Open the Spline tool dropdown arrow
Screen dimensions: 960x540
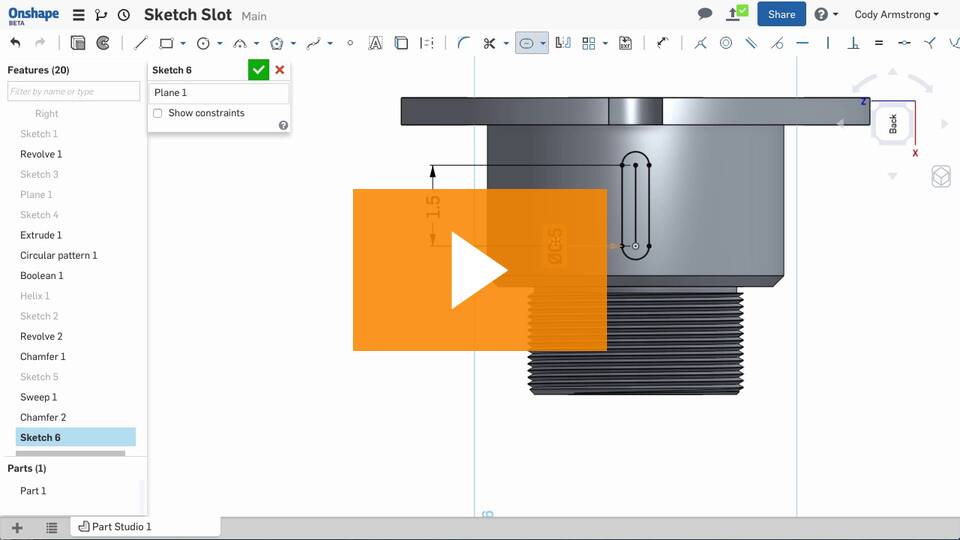coord(330,43)
